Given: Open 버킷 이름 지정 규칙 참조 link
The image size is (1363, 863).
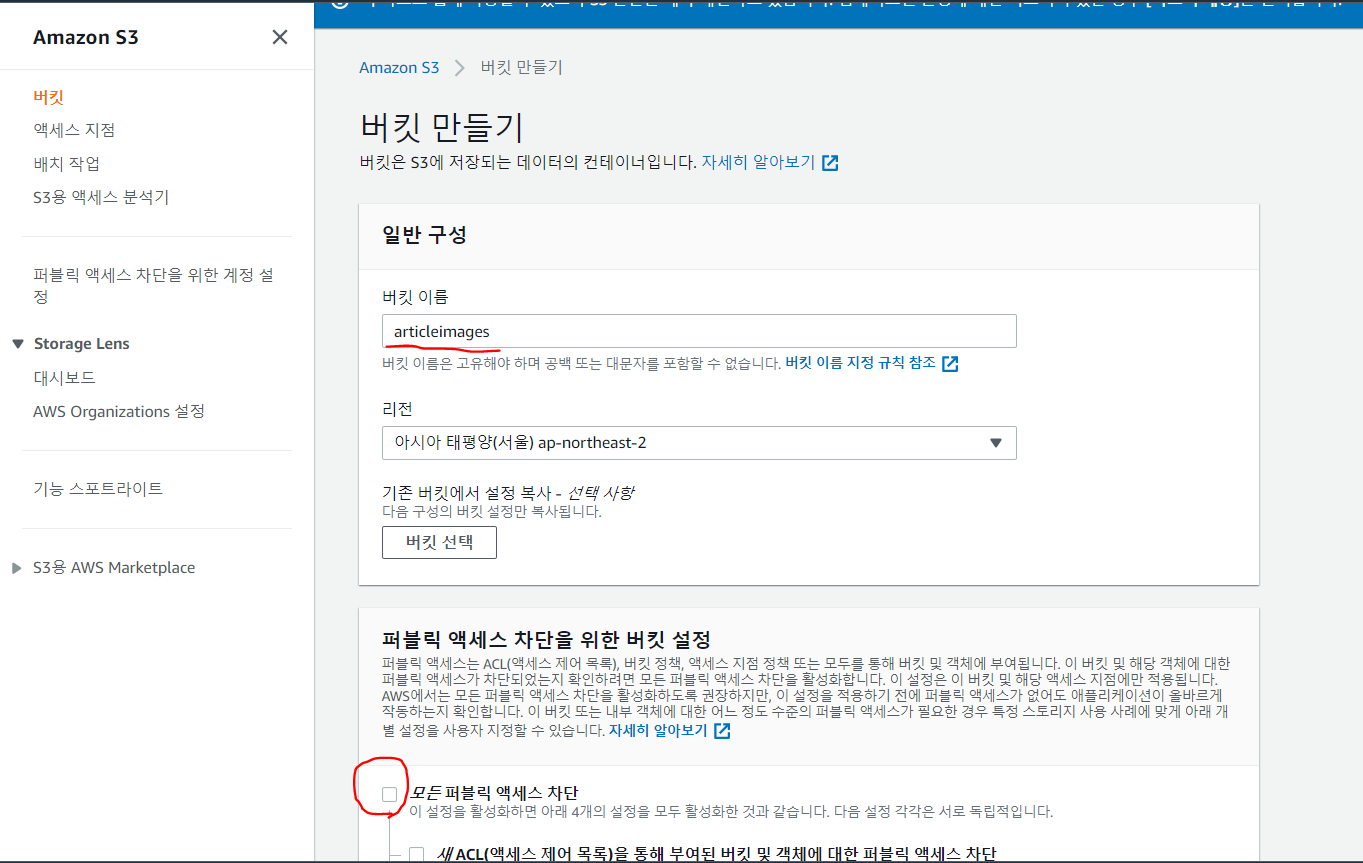Looking at the screenshot, I should tap(861, 363).
